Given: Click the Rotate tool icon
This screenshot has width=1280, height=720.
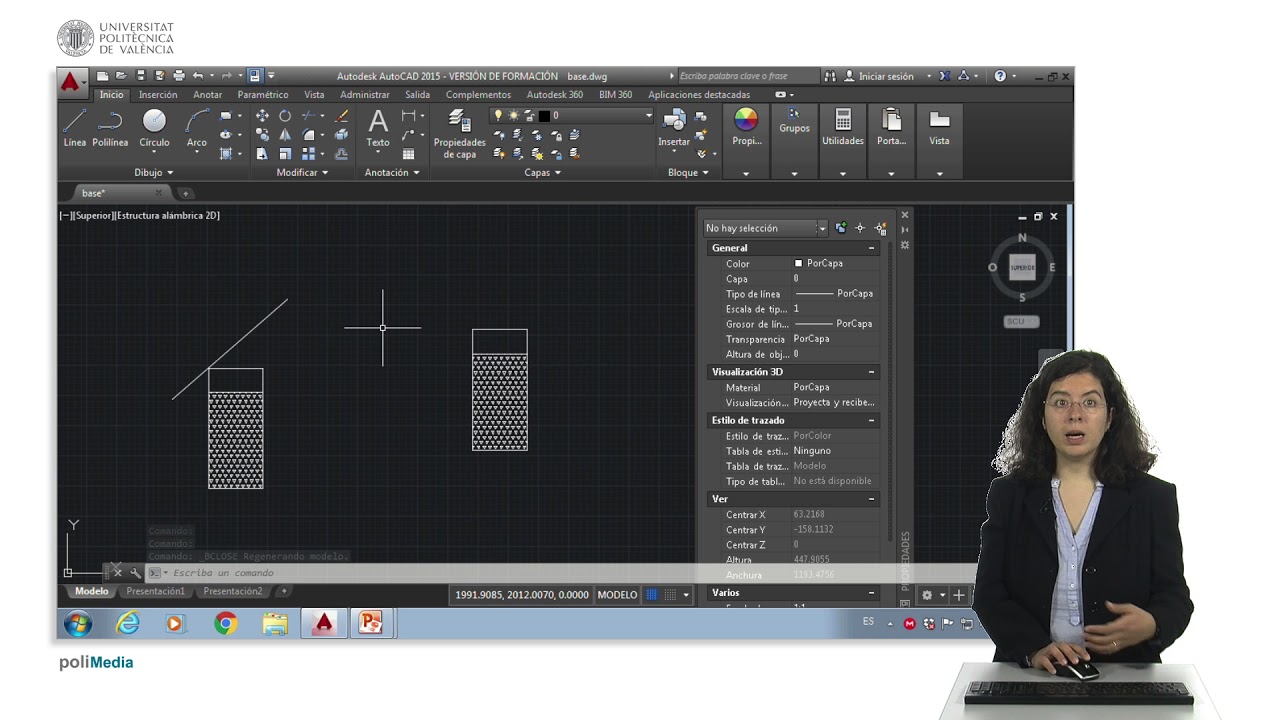Looking at the screenshot, I should click(285, 116).
